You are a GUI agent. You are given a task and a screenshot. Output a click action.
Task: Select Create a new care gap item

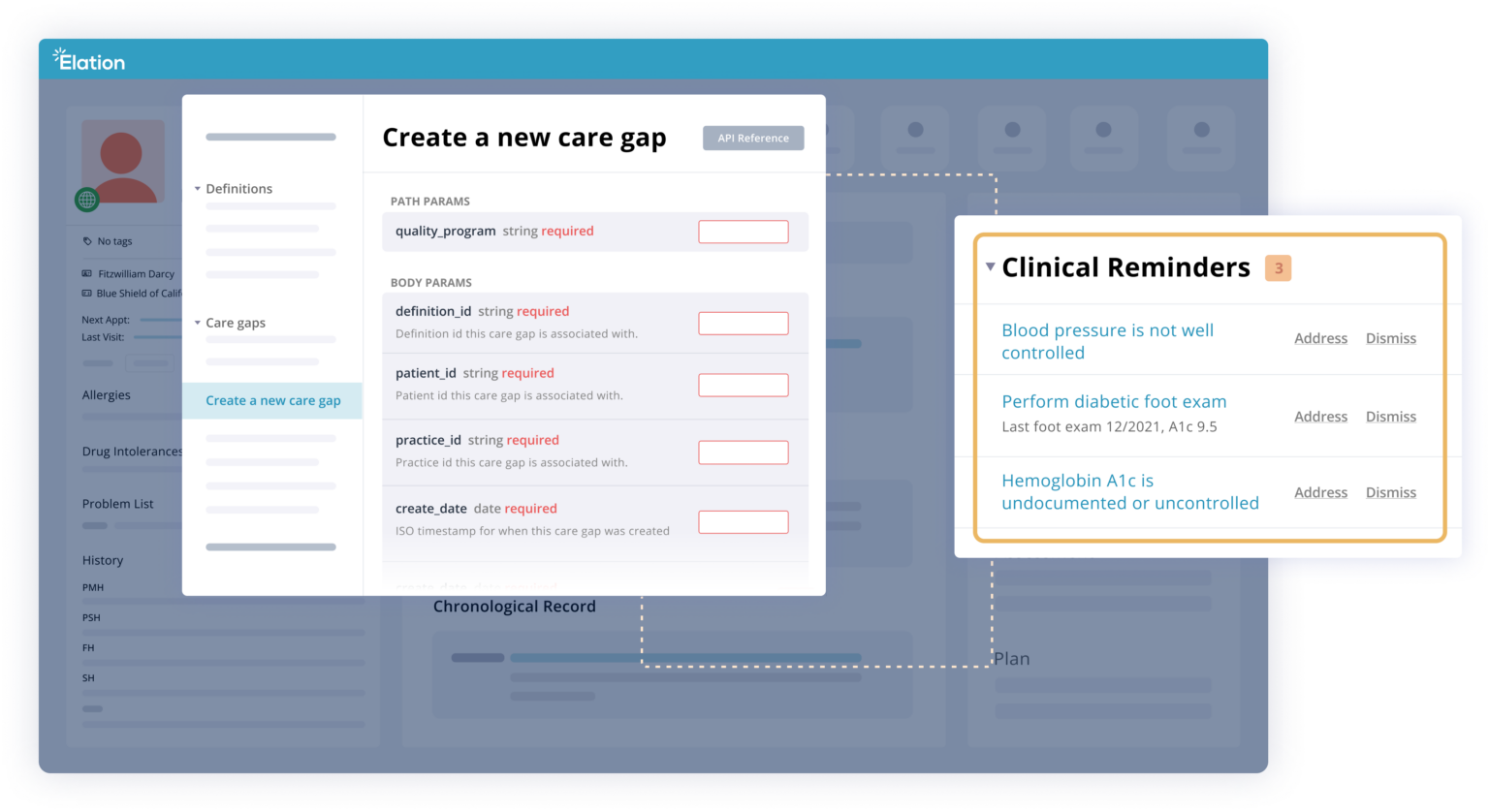[x=272, y=400]
